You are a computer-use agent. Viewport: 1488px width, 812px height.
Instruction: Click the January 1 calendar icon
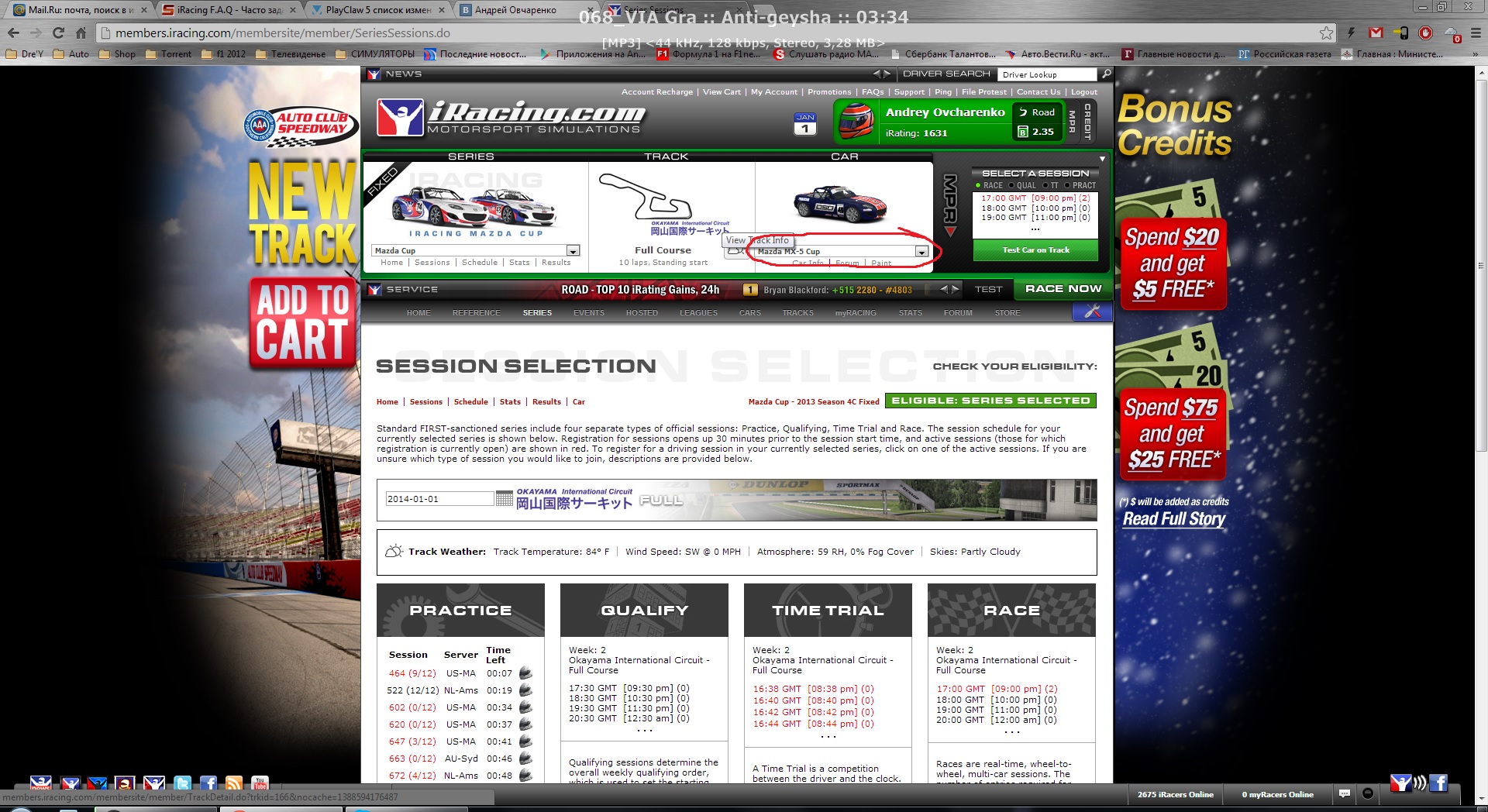[x=804, y=124]
